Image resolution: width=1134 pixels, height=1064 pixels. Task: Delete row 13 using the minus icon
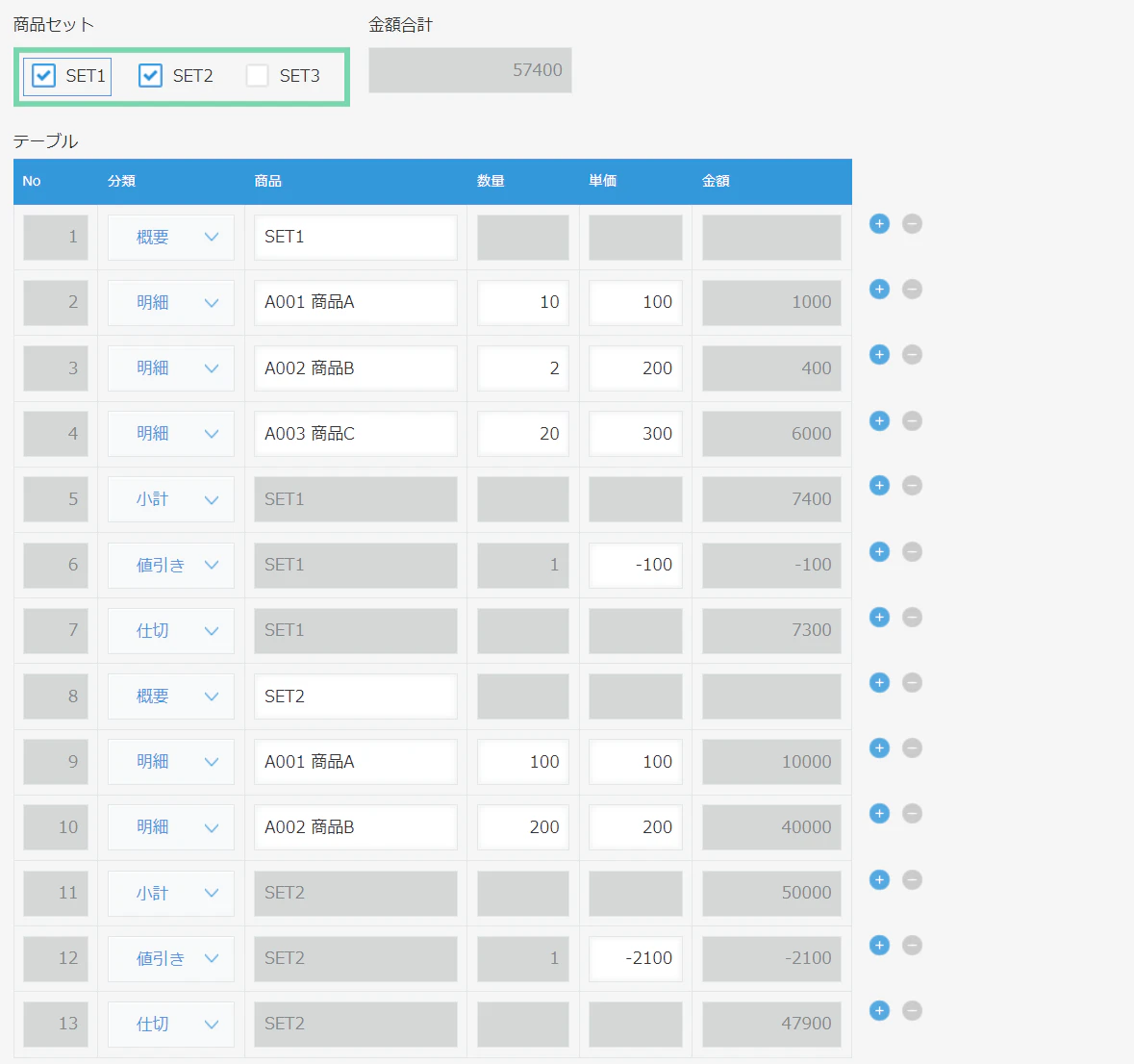point(912,1010)
